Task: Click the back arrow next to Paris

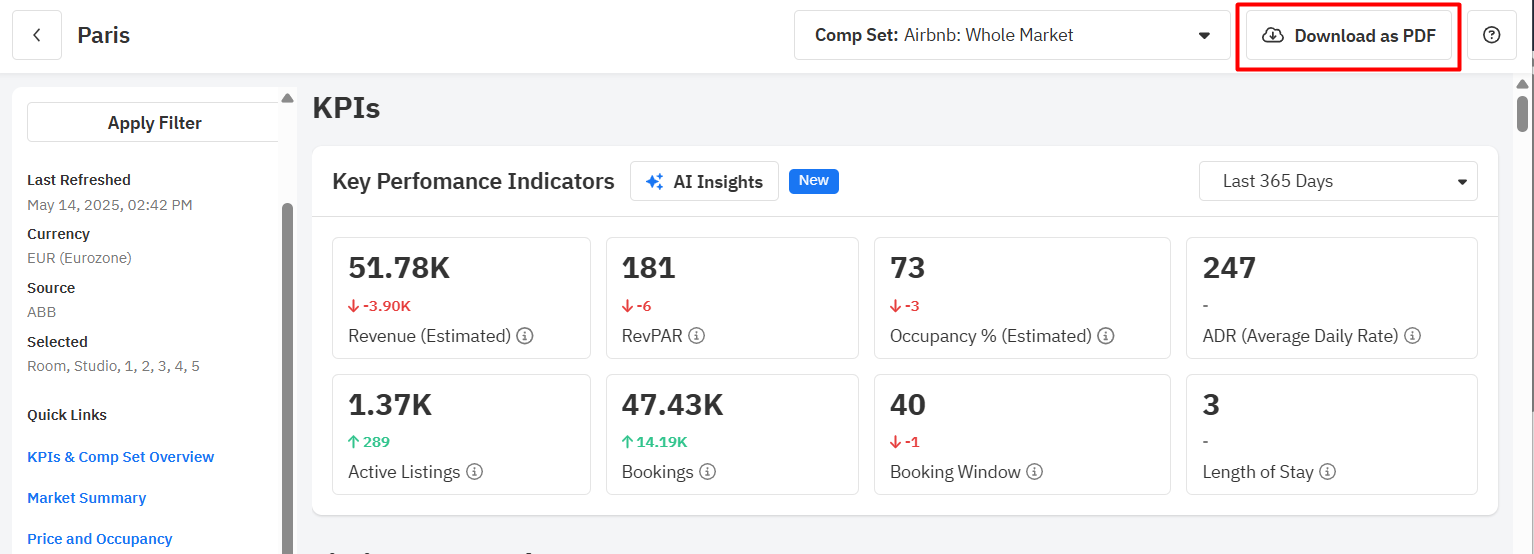Action: (37, 35)
